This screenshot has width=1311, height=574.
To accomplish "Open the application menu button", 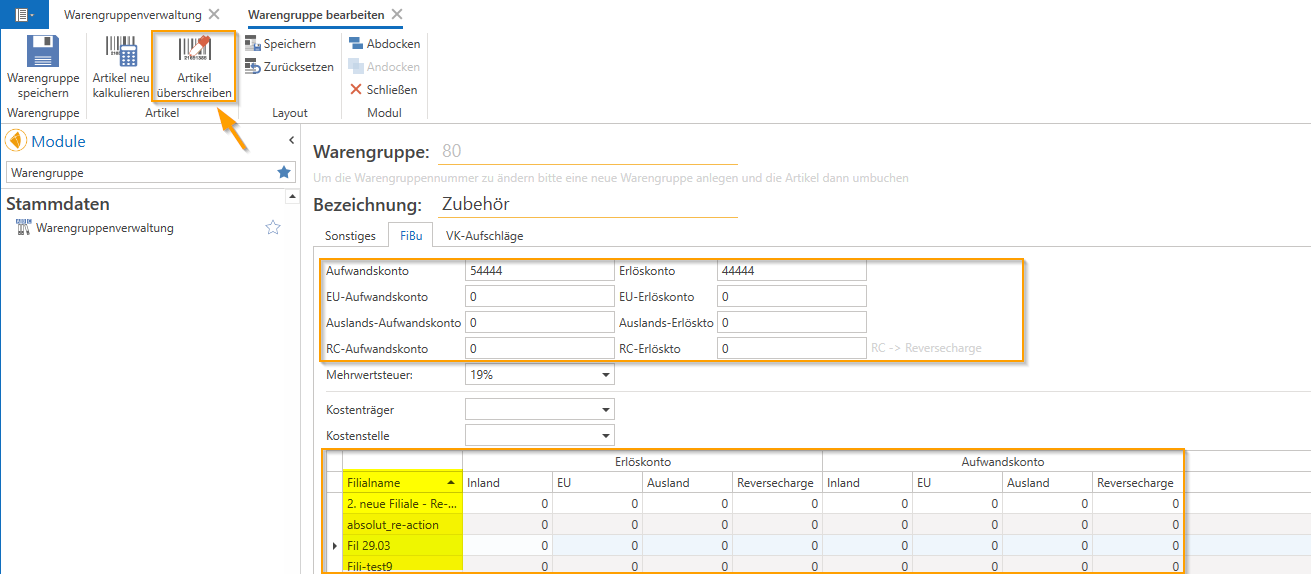I will (x=26, y=15).
